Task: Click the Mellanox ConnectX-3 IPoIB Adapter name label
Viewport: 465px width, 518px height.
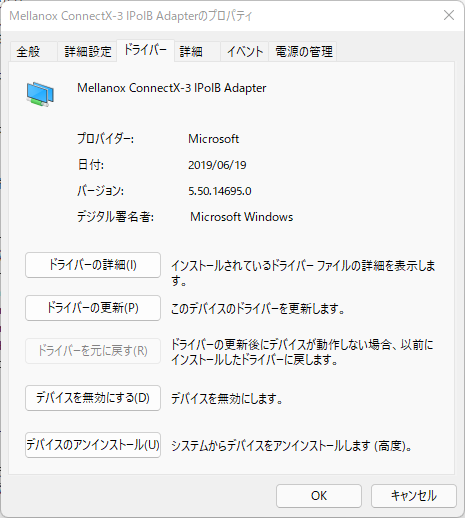Action: coord(172,88)
